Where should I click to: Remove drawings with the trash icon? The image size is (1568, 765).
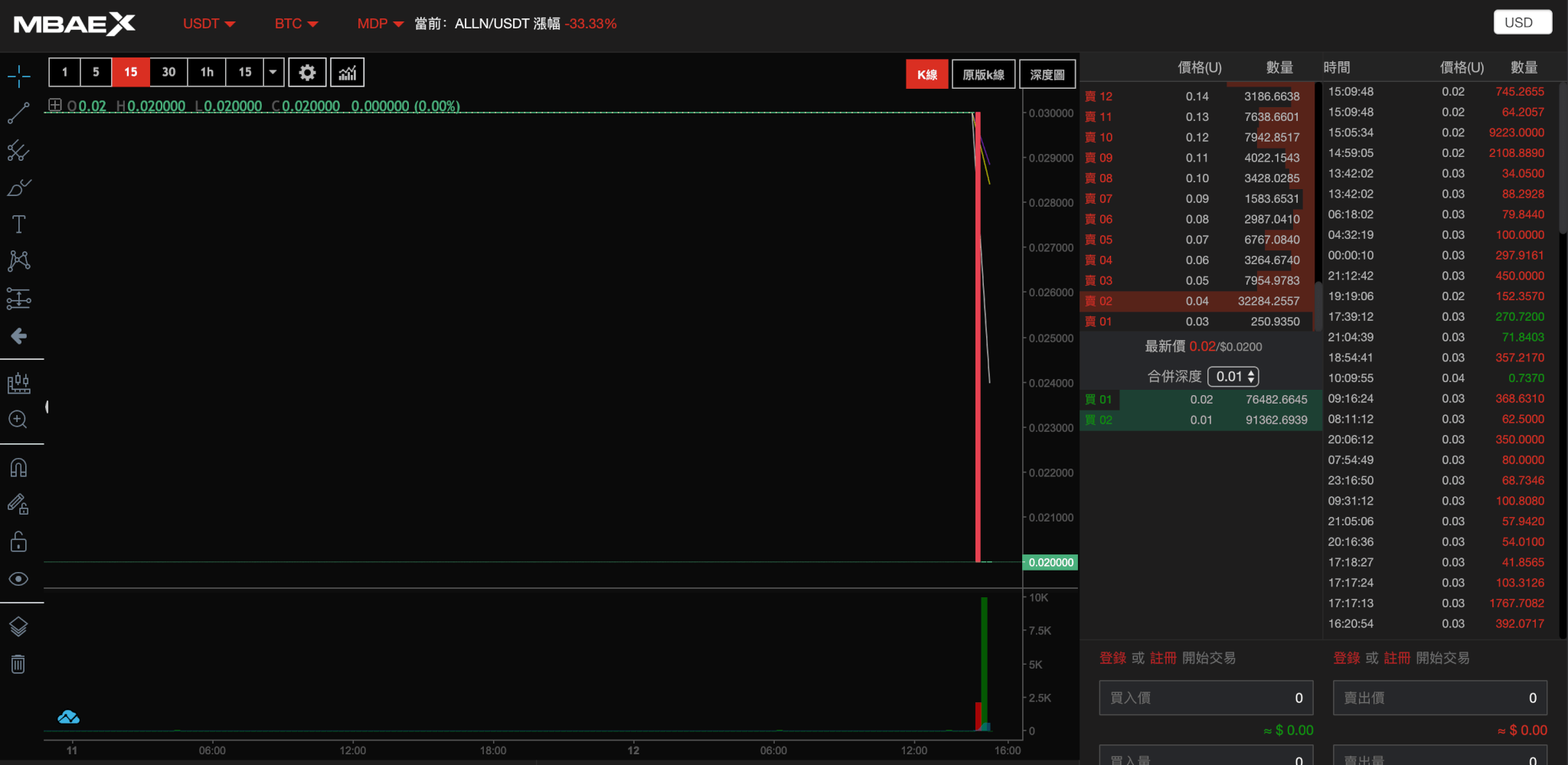click(x=18, y=664)
